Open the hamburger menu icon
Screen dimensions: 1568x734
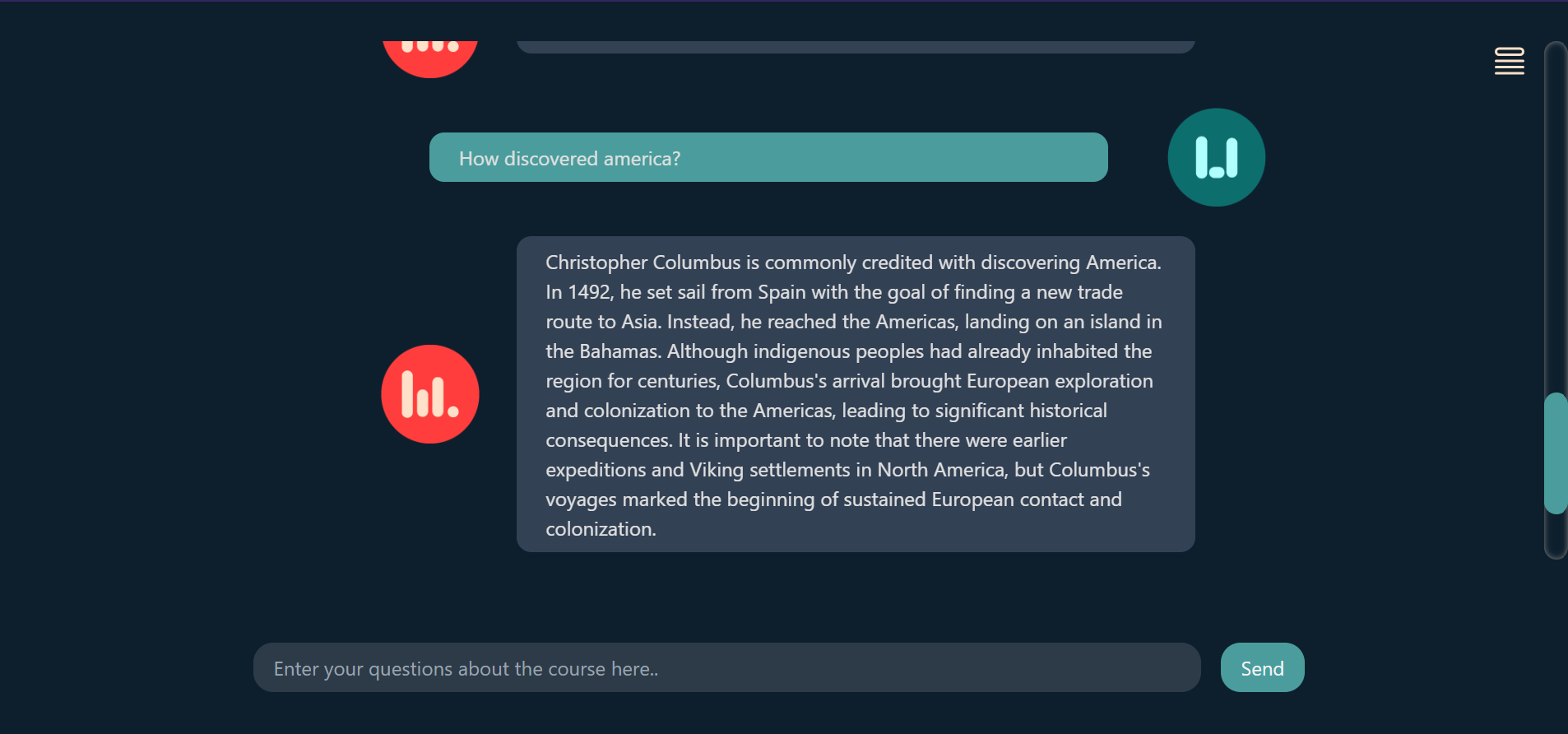point(1509,61)
